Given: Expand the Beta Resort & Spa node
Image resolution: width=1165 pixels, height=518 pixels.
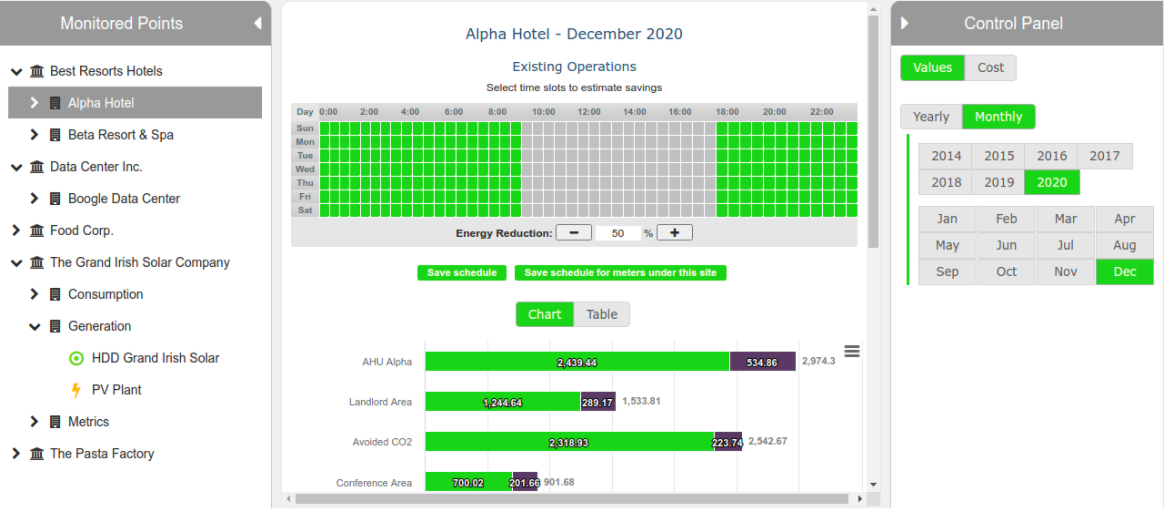Looking at the screenshot, I should (x=33, y=135).
